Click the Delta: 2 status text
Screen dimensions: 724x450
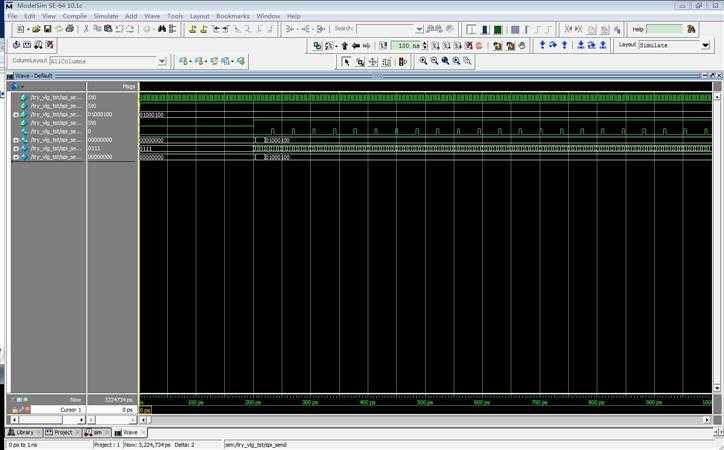tap(184, 444)
